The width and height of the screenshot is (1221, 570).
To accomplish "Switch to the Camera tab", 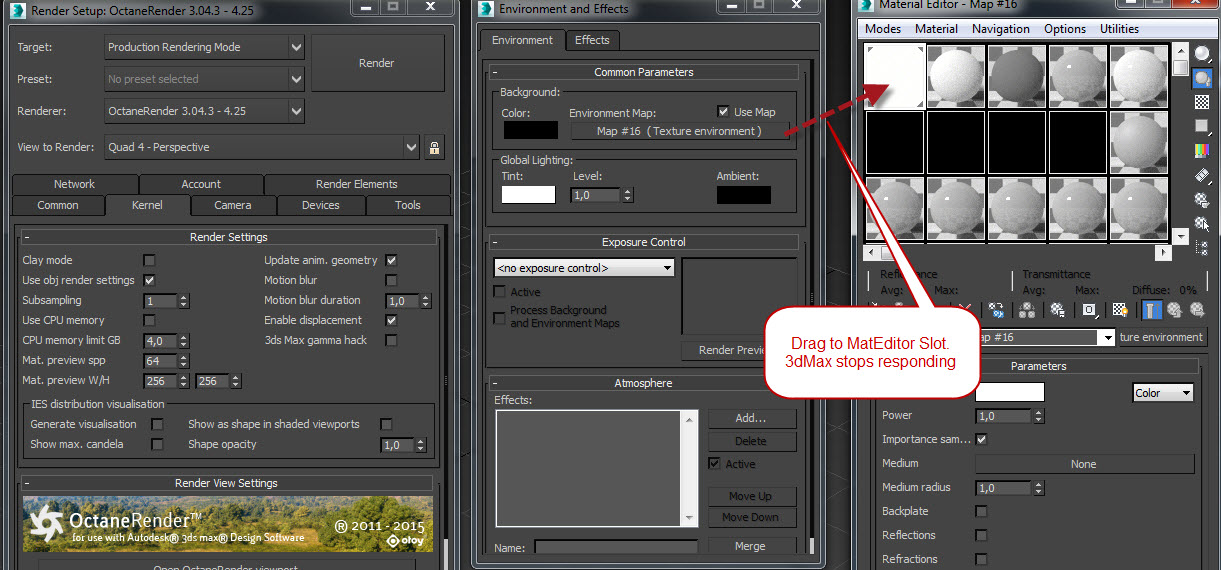I will click(232, 205).
